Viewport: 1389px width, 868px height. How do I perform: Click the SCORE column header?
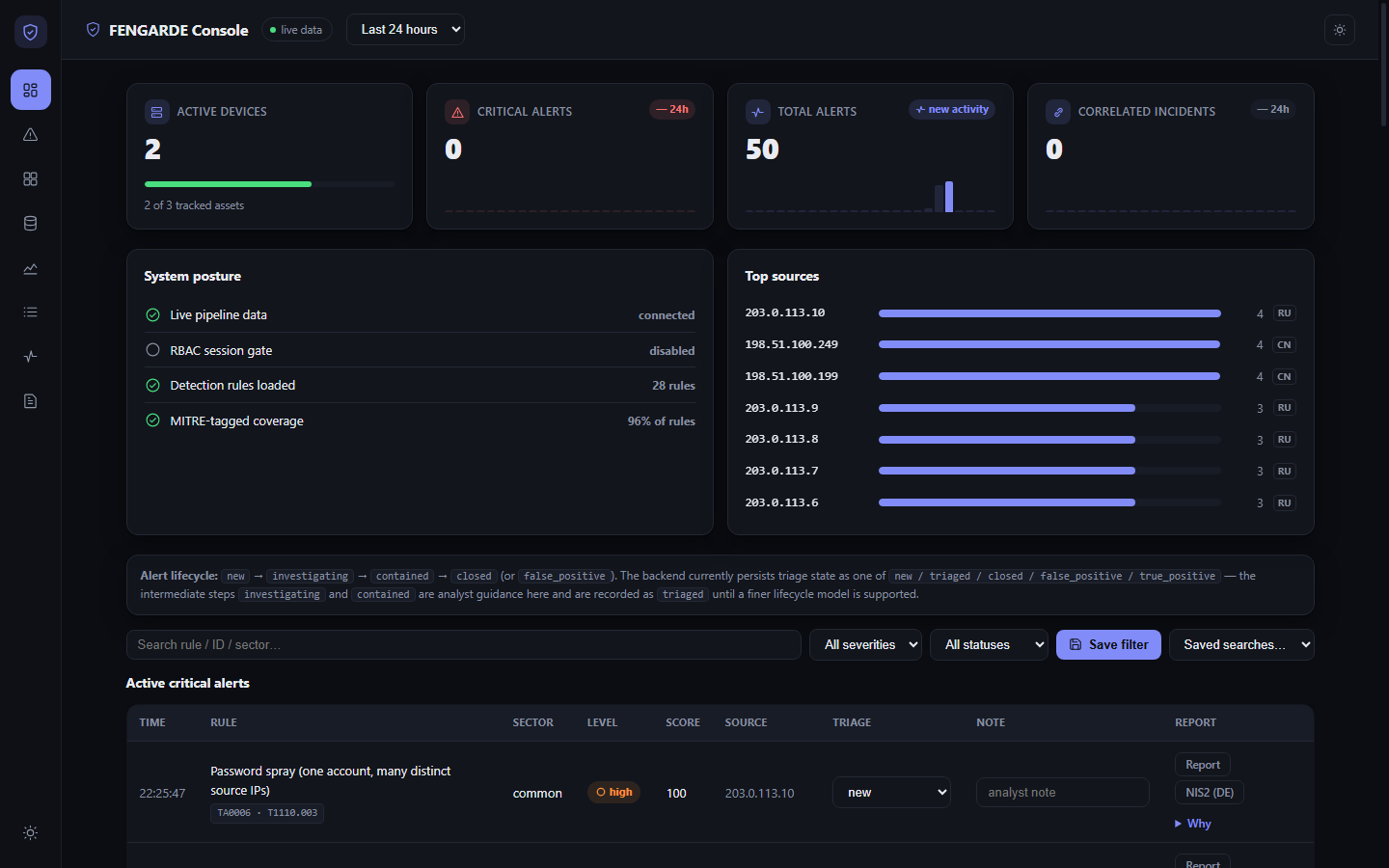[x=683, y=722]
